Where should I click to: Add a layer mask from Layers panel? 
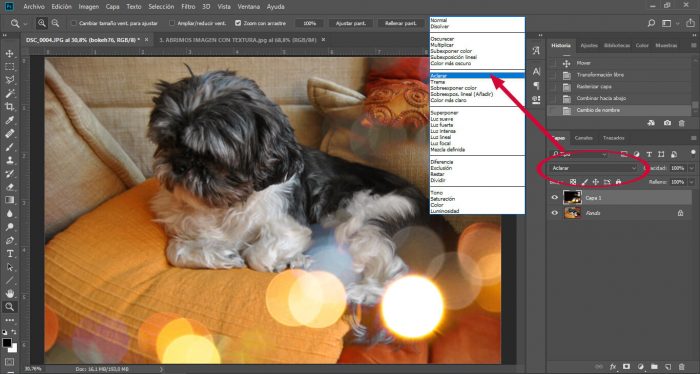click(x=626, y=367)
